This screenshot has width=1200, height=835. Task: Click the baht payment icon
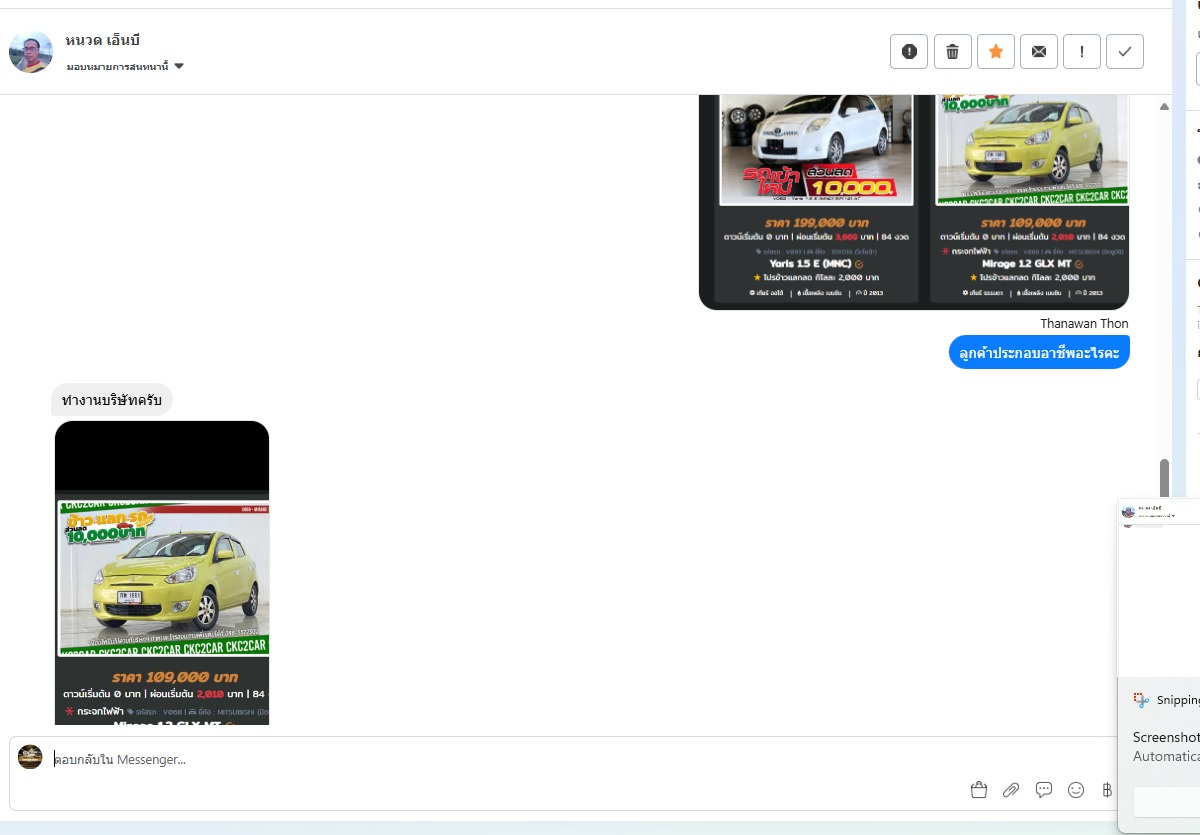(1107, 790)
